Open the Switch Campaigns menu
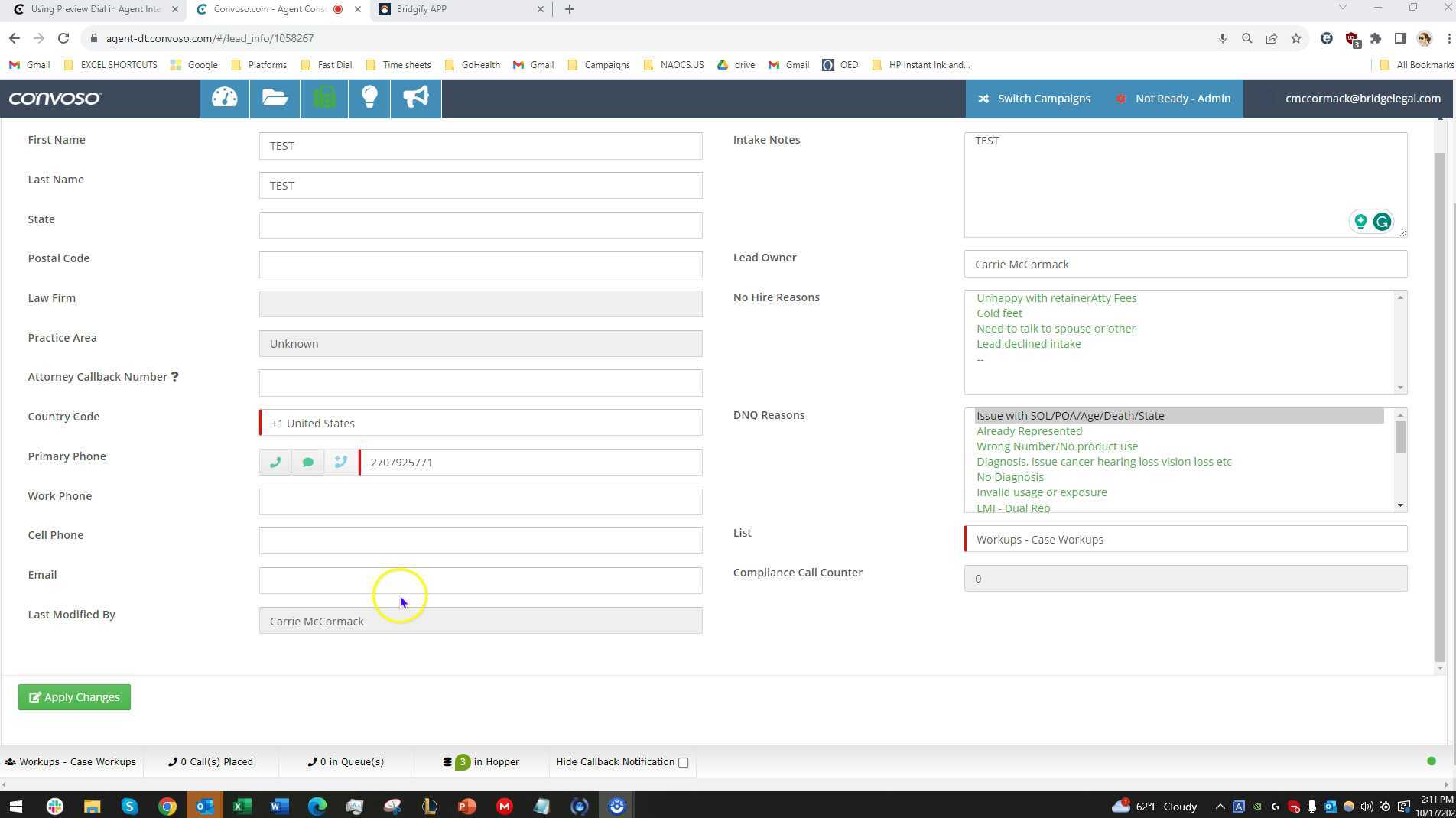1456x818 pixels. (1034, 98)
